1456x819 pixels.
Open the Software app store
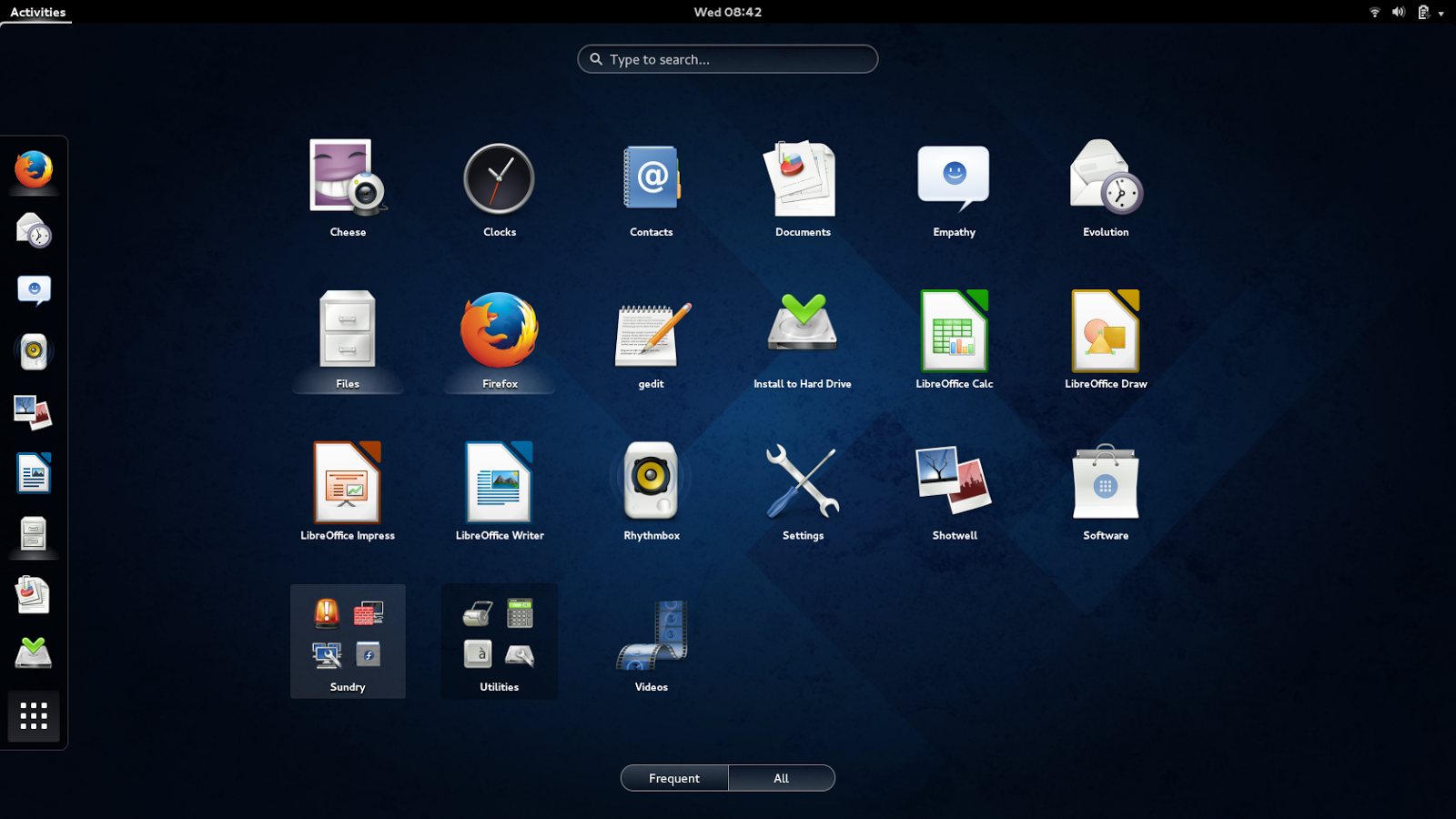click(1105, 482)
